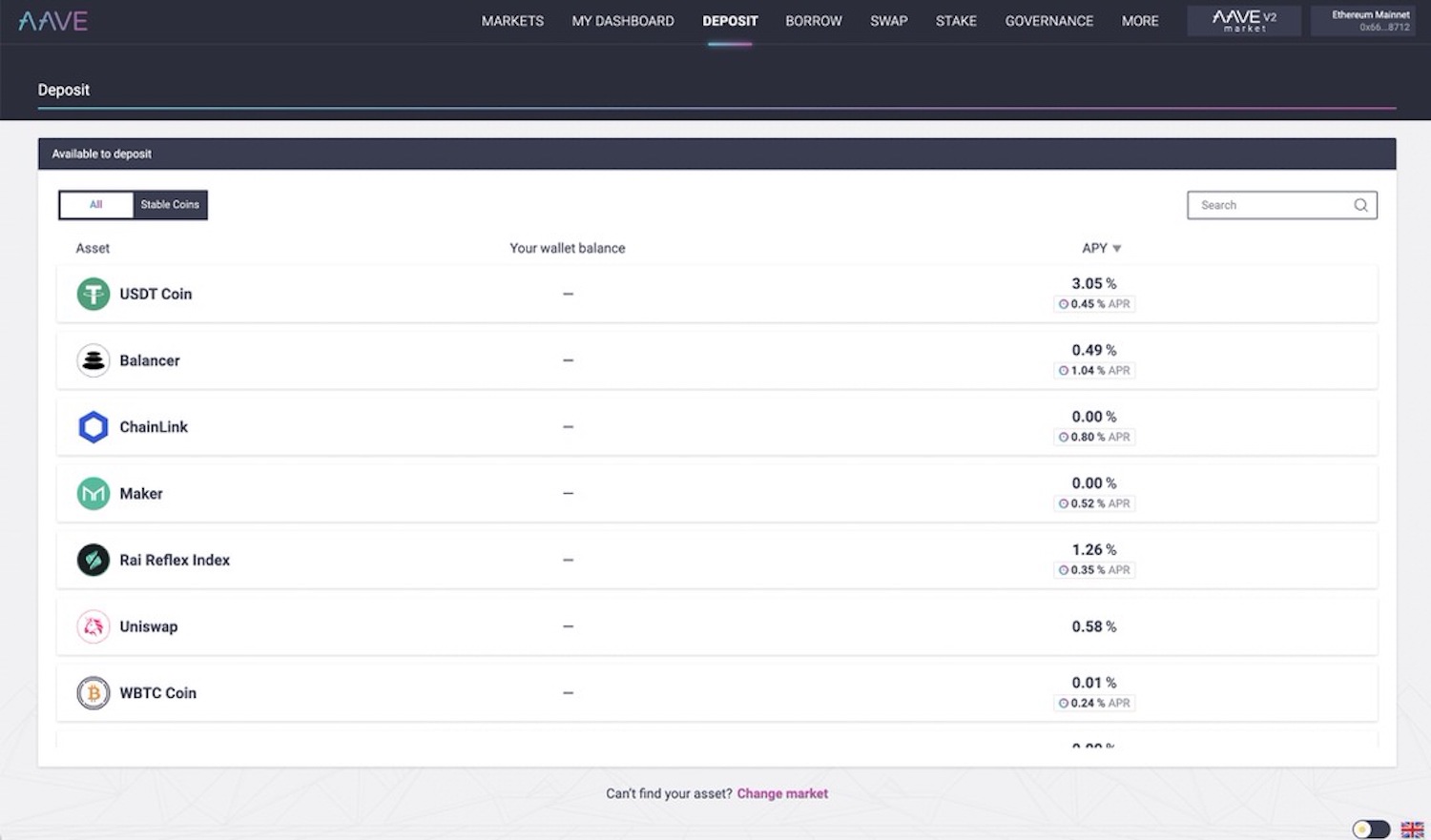
Task: Click the Balancer token icon
Action: pyautogui.click(x=93, y=360)
